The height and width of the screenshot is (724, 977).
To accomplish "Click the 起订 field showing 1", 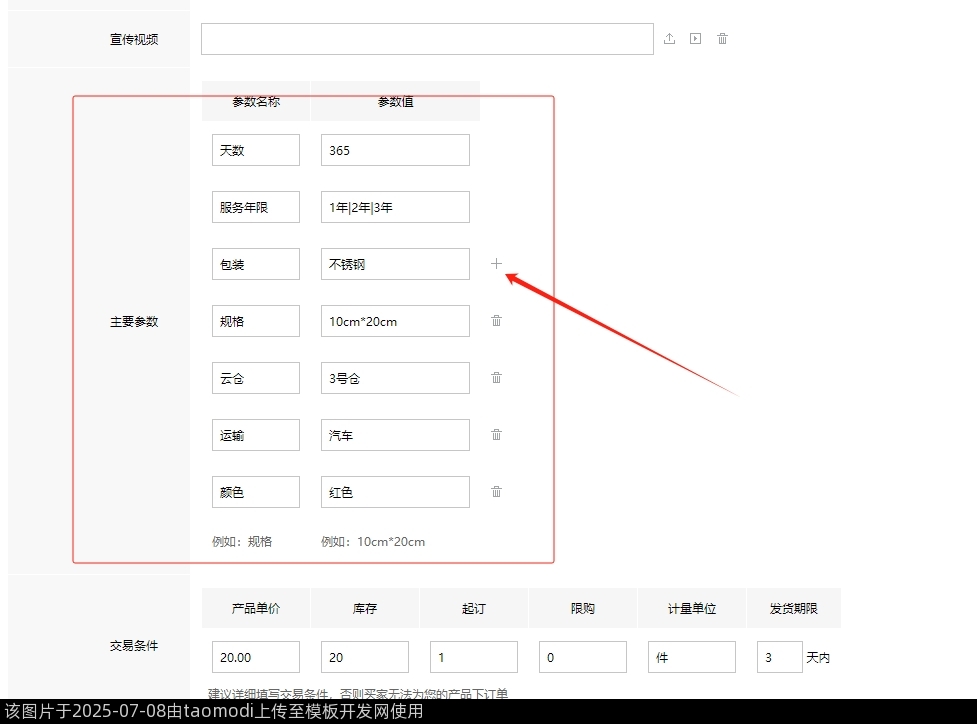I will tap(473, 657).
